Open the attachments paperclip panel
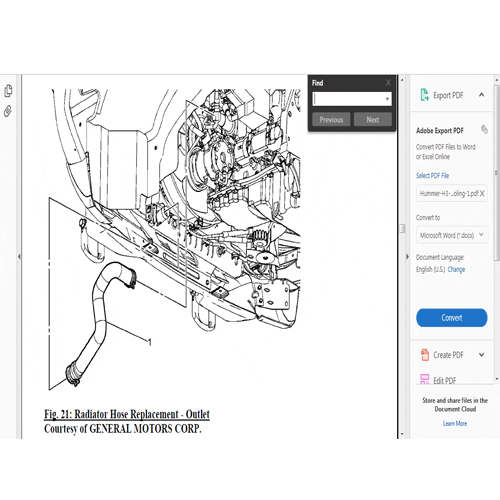Viewport: 500px width, 500px height. [x=8, y=111]
